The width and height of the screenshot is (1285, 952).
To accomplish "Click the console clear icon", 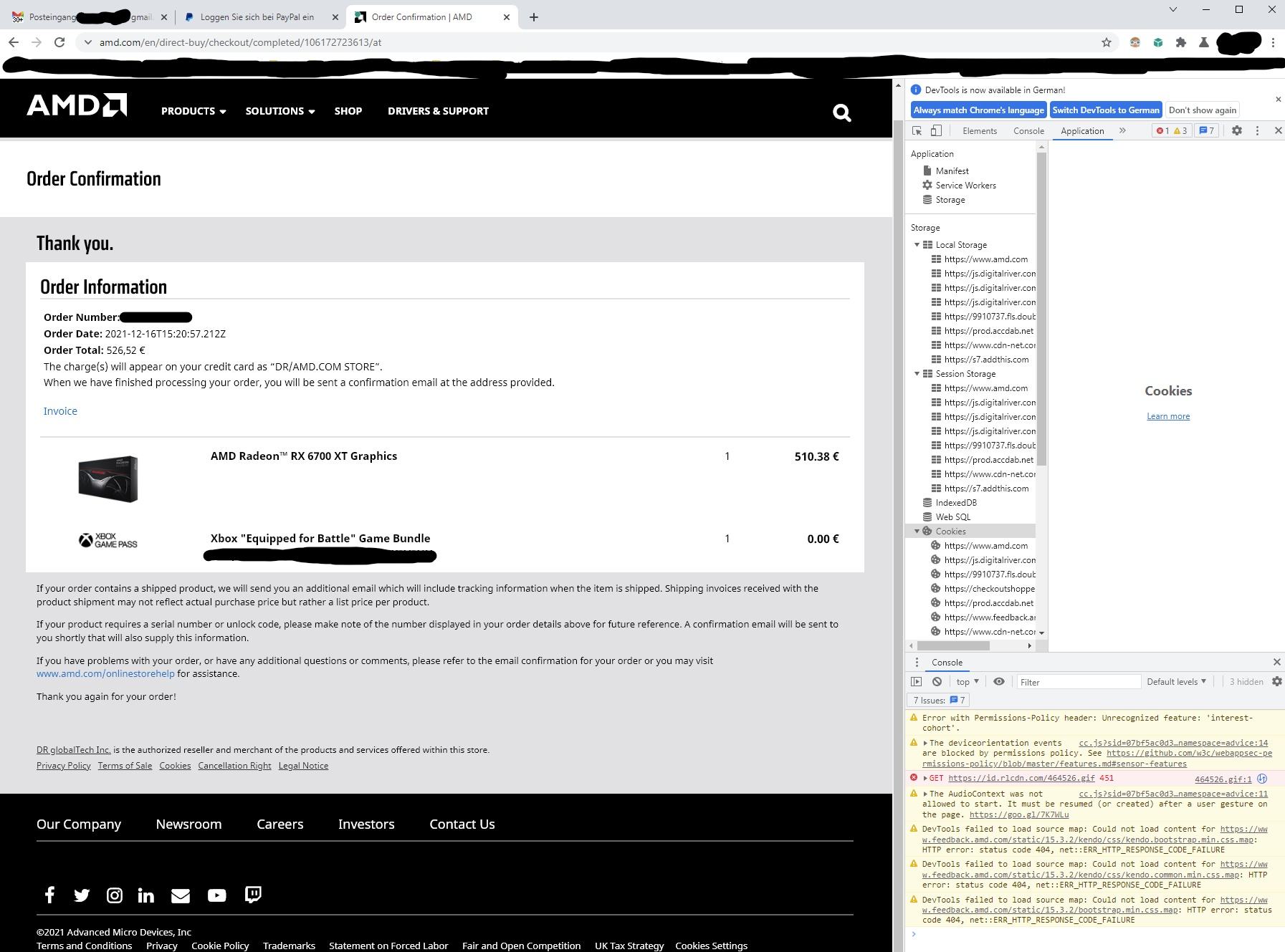I will click(x=937, y=681).
